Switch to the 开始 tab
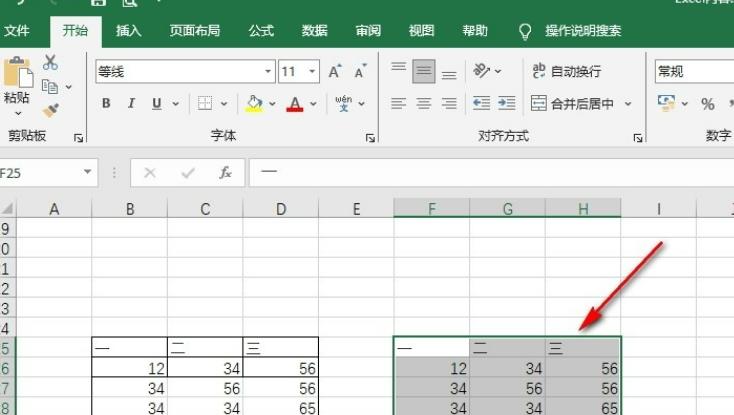The width and height of the screenshot is (734, 415). tap(75, 31)
